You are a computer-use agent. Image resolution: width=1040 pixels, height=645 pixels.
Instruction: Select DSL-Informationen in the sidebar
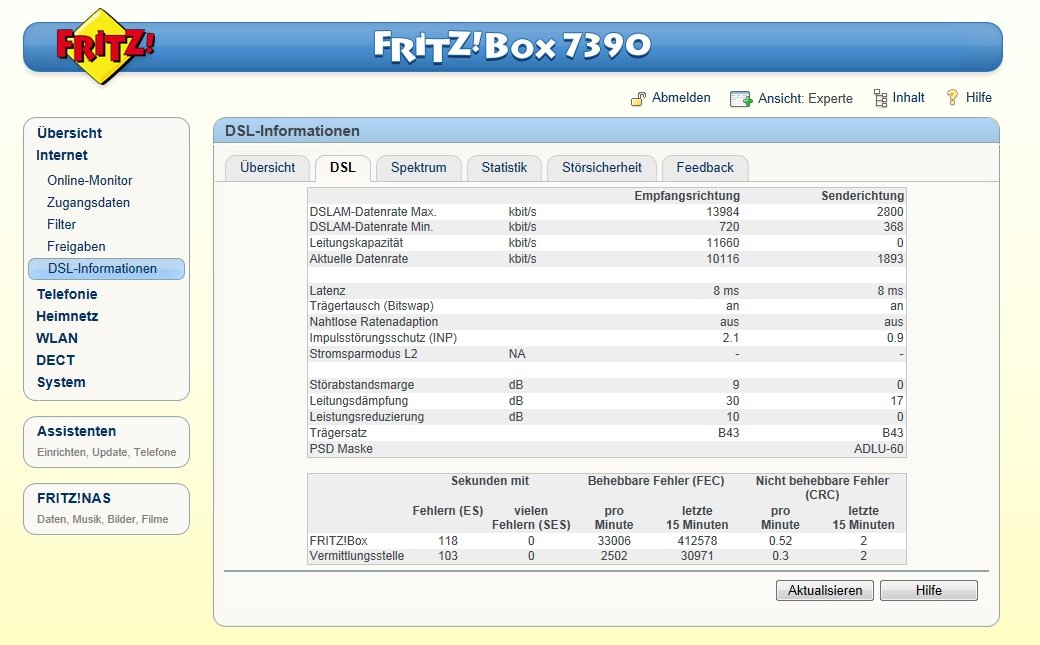[x=106, y=269]
